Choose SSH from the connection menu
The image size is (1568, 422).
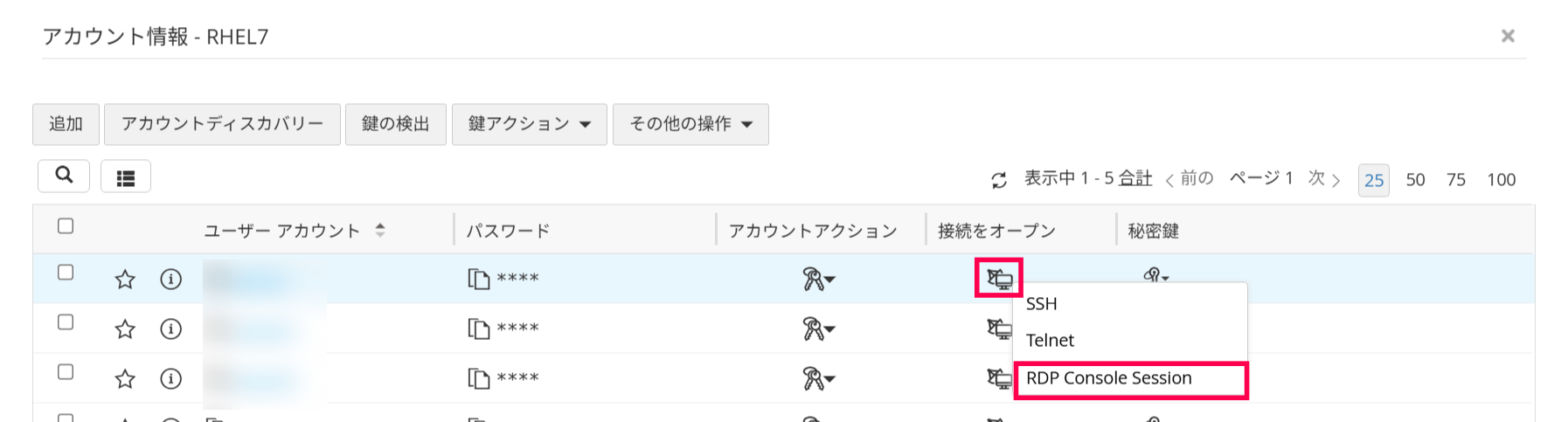[1042, 304]
